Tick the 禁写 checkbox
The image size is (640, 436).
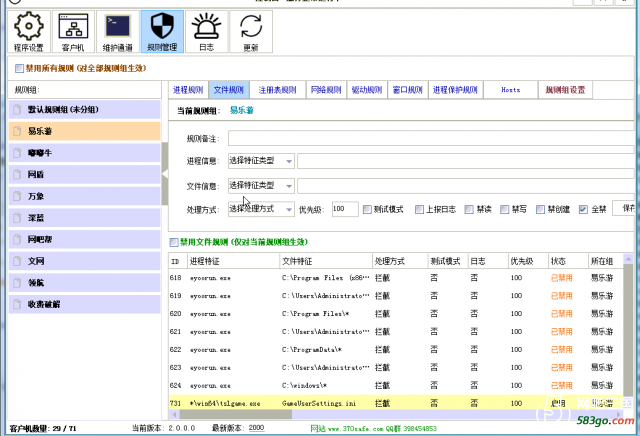pyautogui.click(x=504, y=209)
